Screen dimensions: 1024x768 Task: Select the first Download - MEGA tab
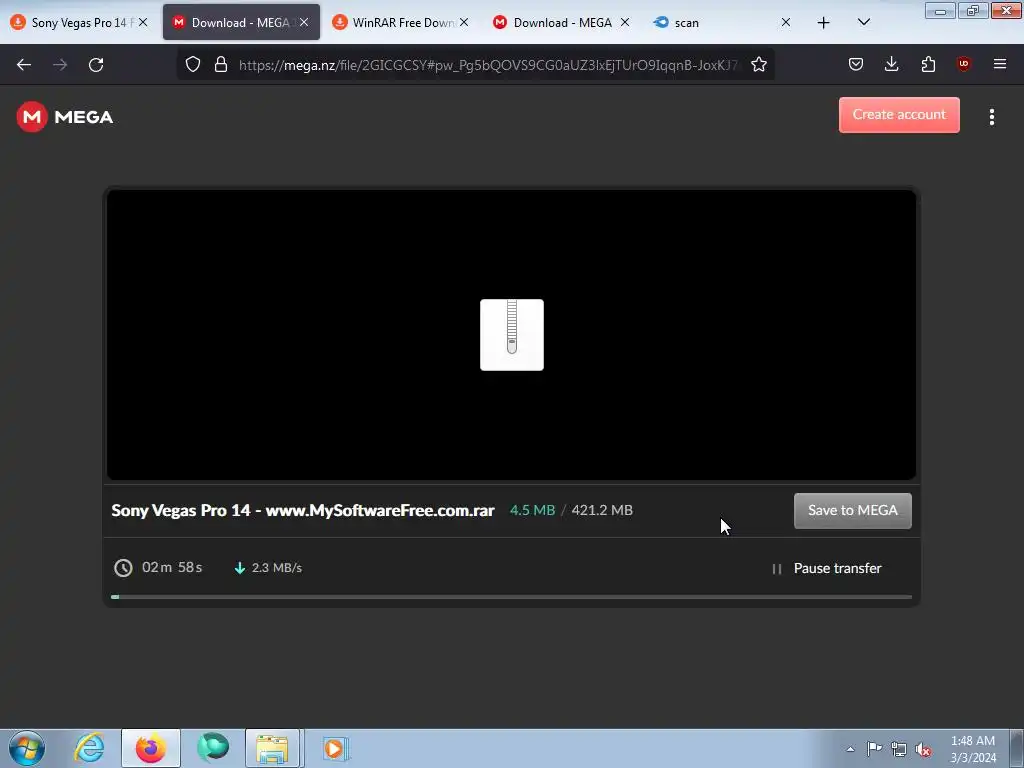coord(241,22)
